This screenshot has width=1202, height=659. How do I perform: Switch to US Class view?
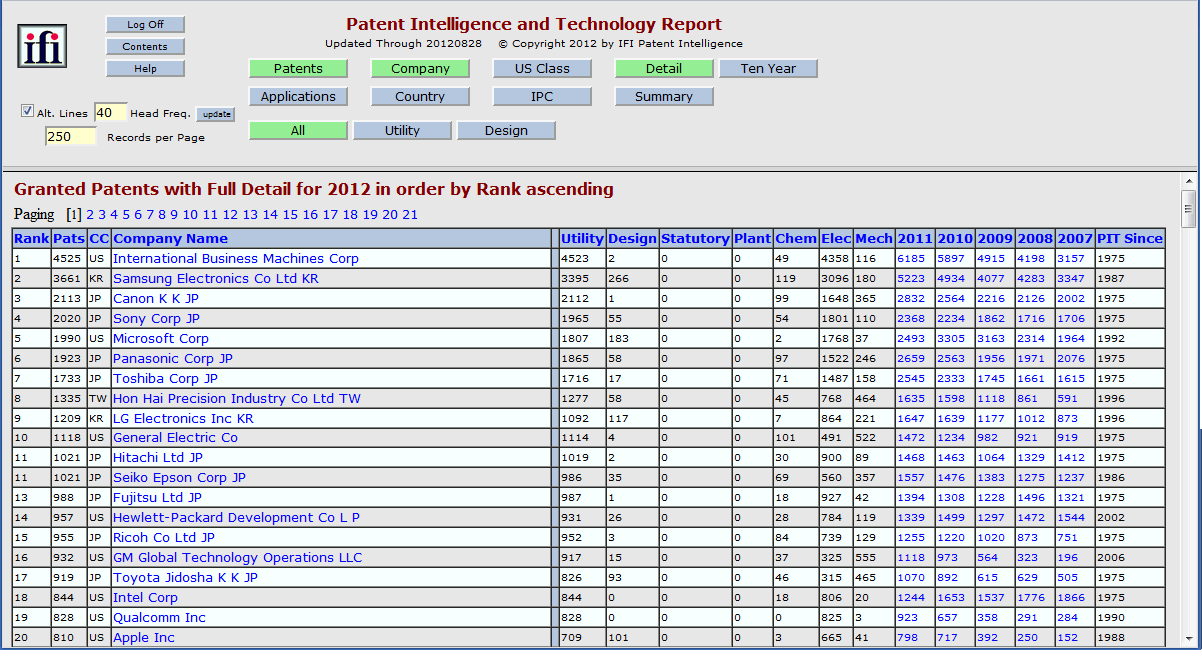(542, 69)
